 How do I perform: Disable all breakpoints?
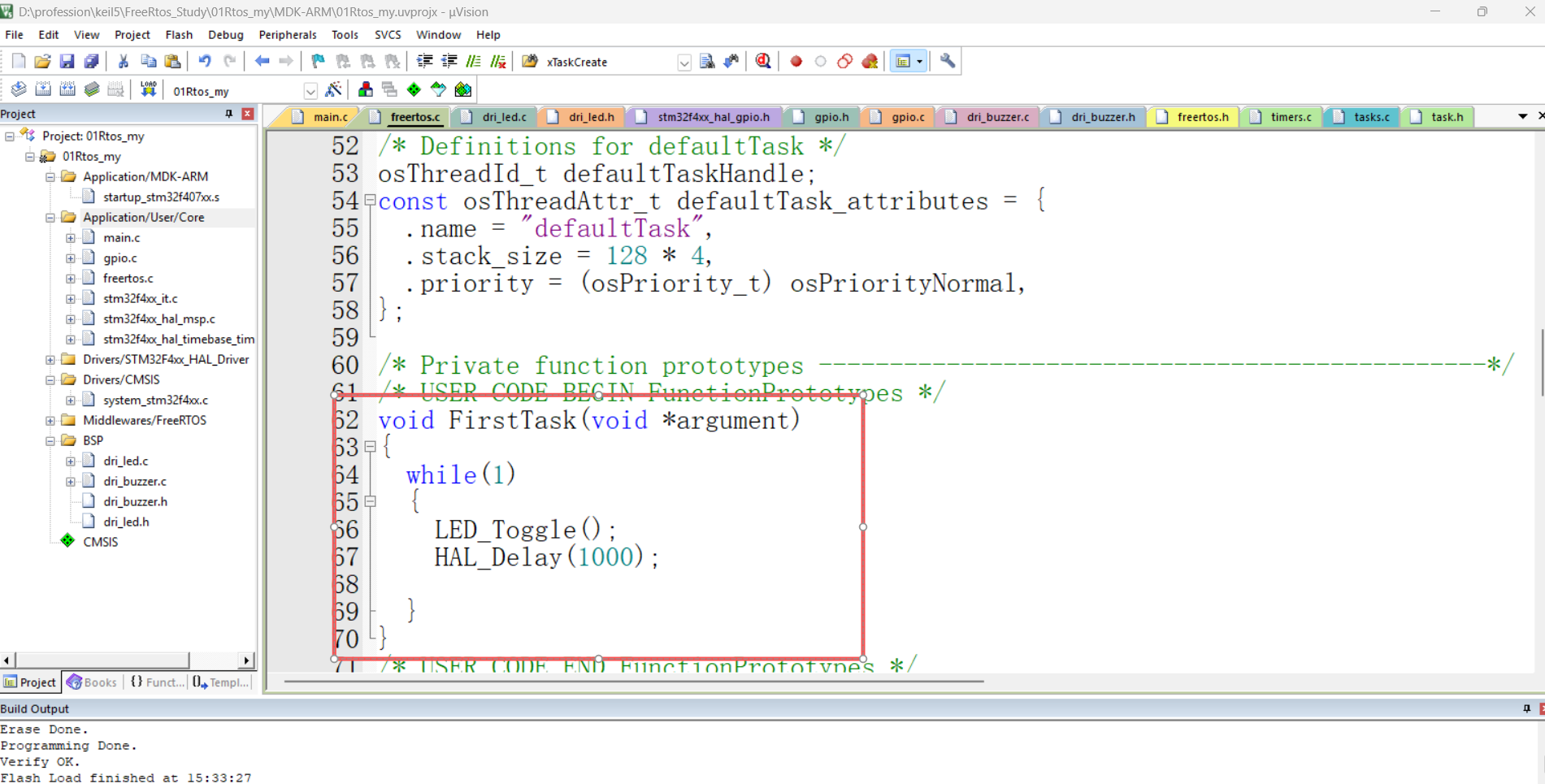845,62
